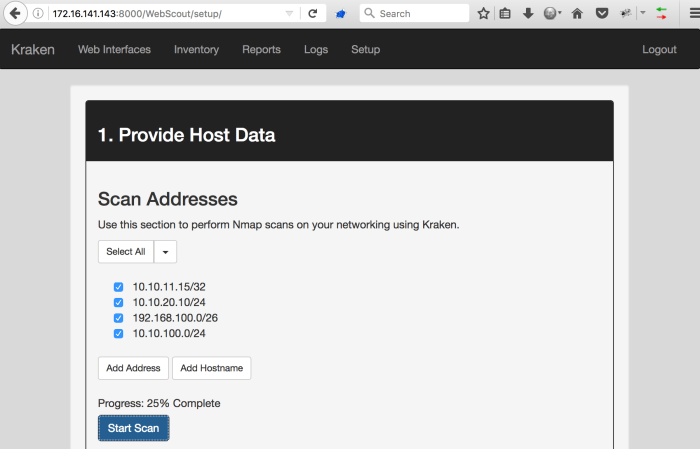Expand the address bar history dropdown arrow
This screenshot has height=449, width=700.
pyautogui.click(x=289, y=13)
